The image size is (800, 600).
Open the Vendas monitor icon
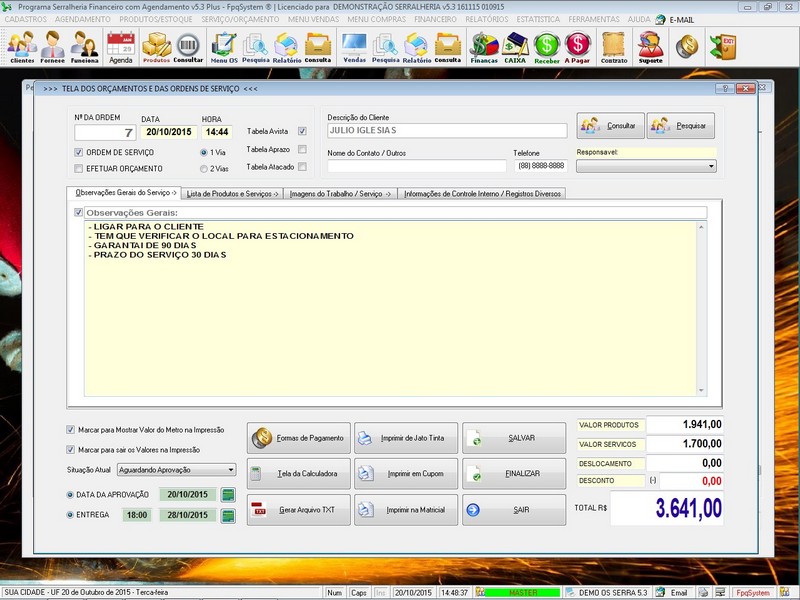(355, 47)
